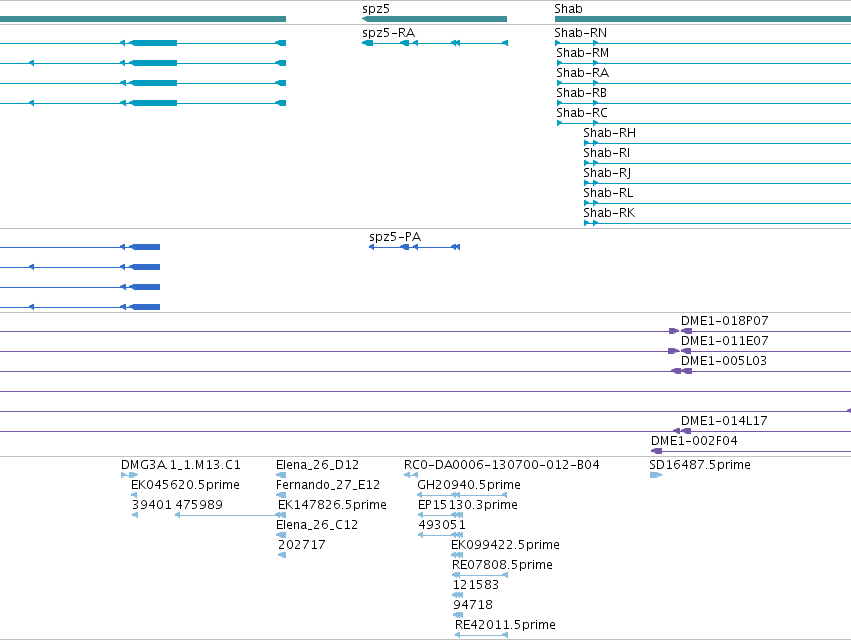Click the SD16487.5prime label
851x640 pixels.
point(700,465)
